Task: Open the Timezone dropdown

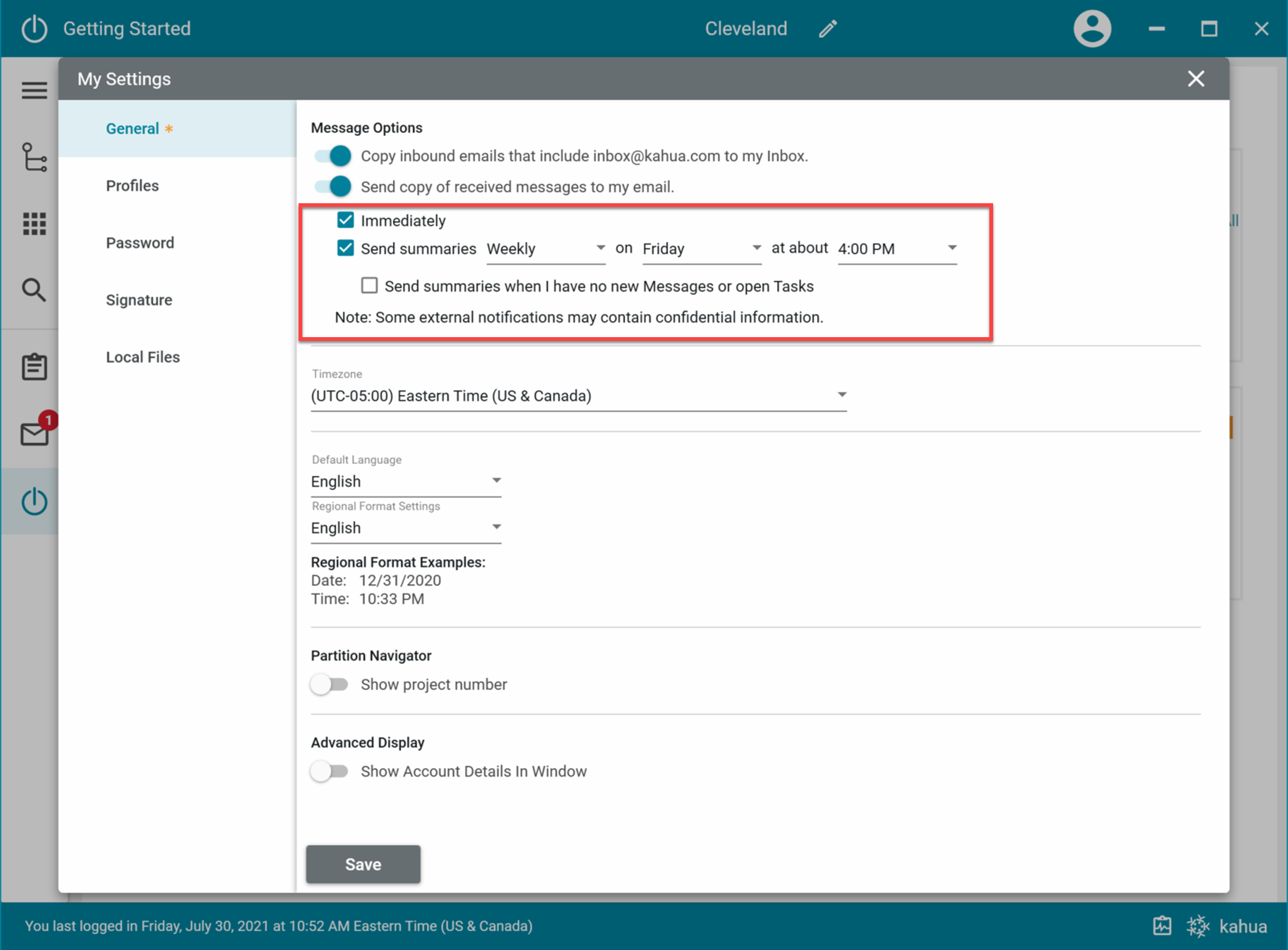Action: [x=578, y=396]
